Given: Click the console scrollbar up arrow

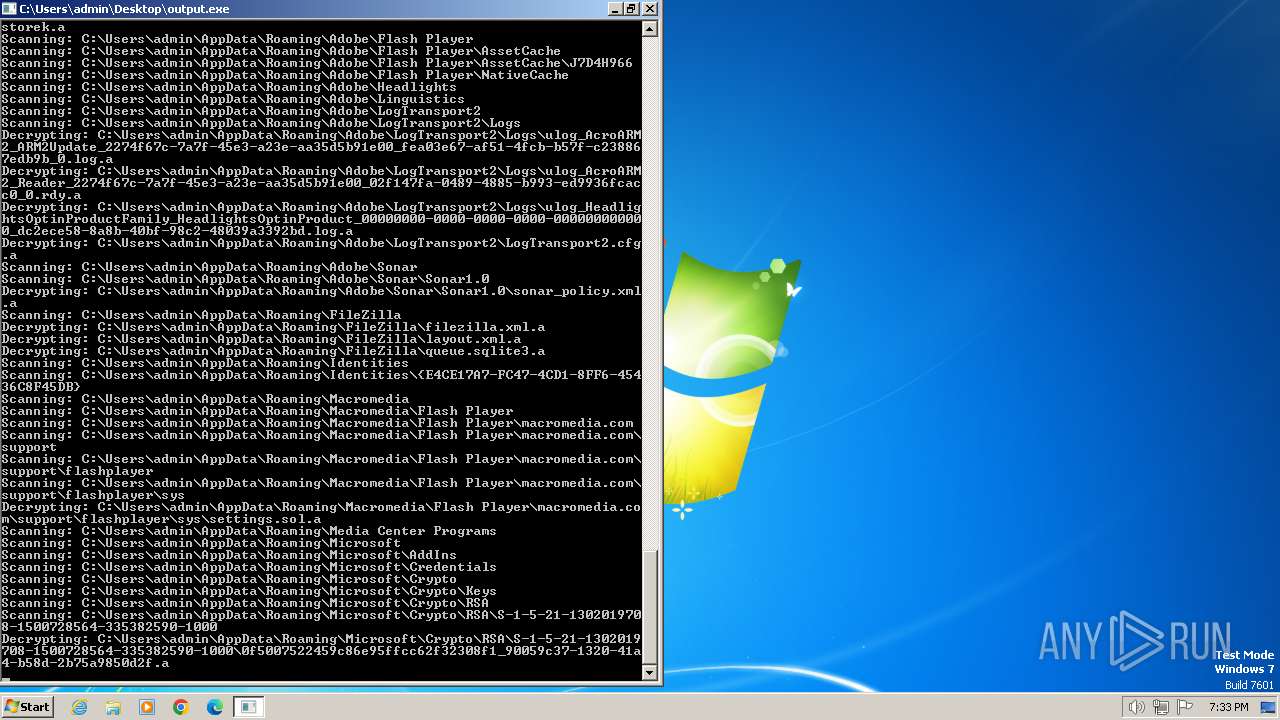Looking at the screenshot, I should [x=650, y=29].
